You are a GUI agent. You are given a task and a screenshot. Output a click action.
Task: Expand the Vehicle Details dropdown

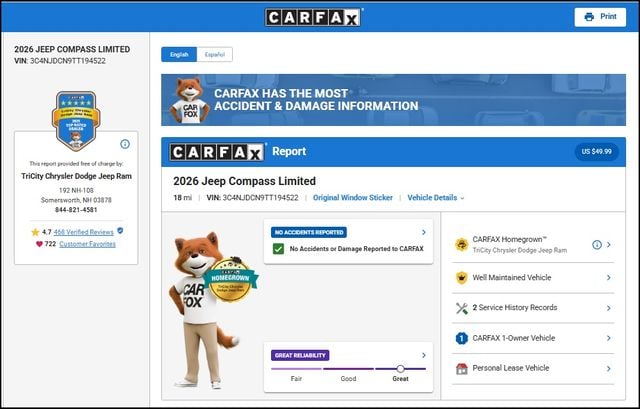coord(436,198)
